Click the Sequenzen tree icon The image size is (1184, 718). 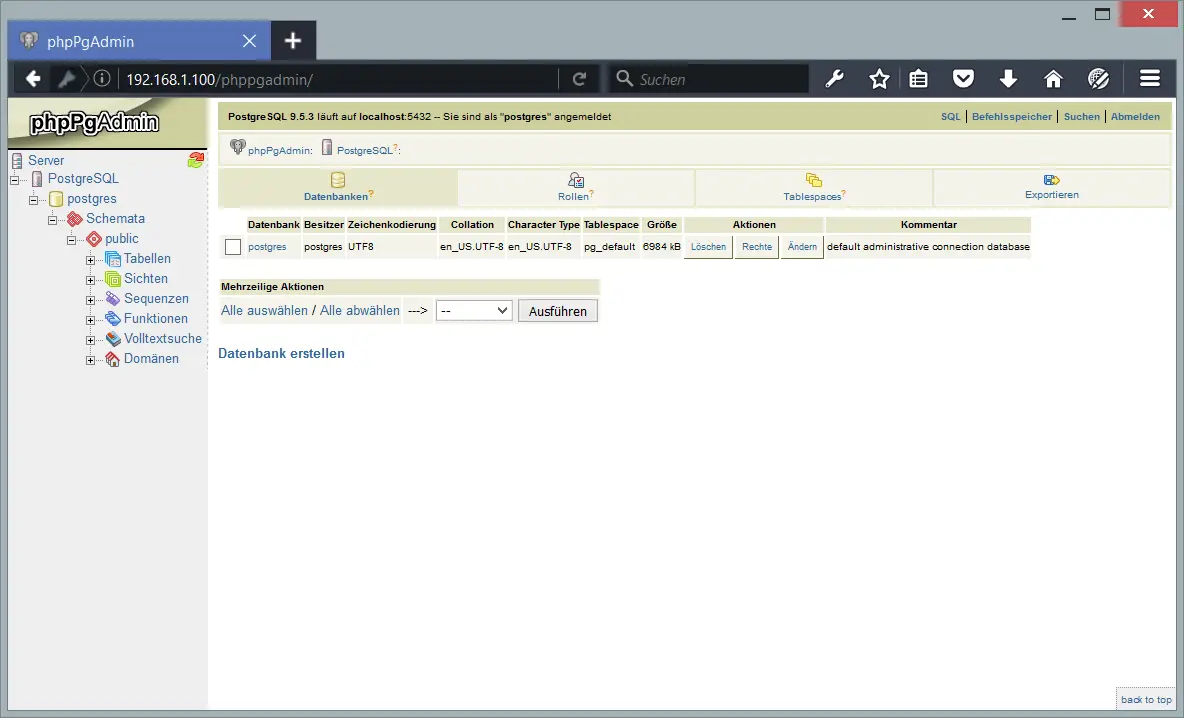(x=113, y=299)
